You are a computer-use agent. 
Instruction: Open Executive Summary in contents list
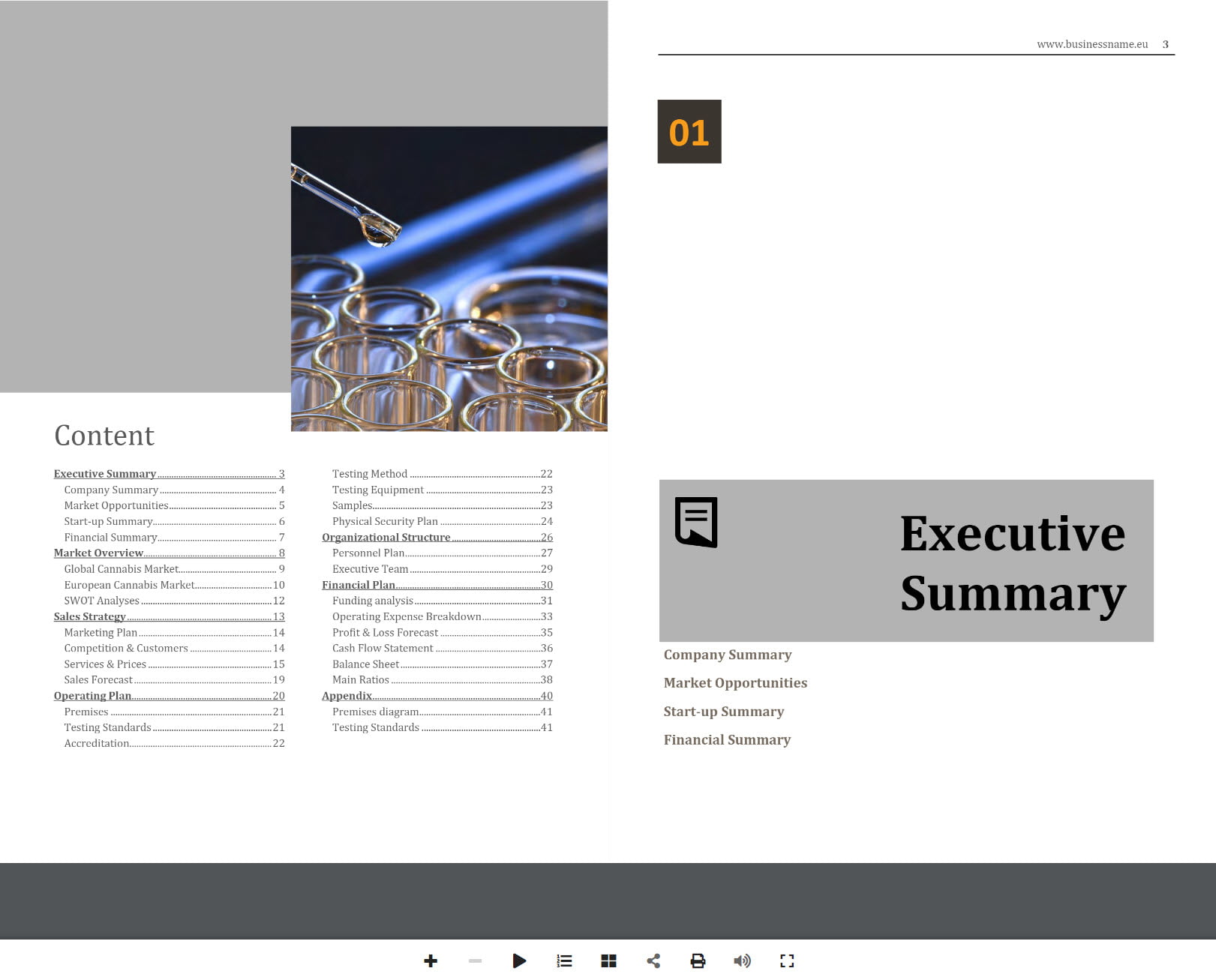tap(105, 474)
